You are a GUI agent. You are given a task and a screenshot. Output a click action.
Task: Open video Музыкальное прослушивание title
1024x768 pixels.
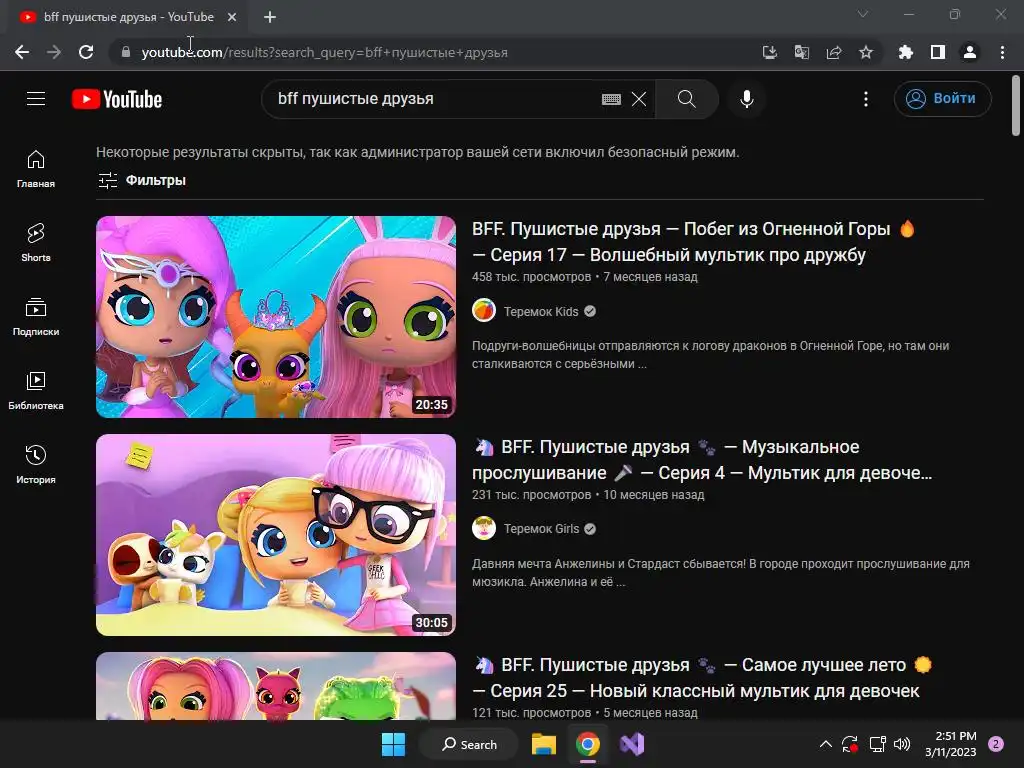(701, 460)
